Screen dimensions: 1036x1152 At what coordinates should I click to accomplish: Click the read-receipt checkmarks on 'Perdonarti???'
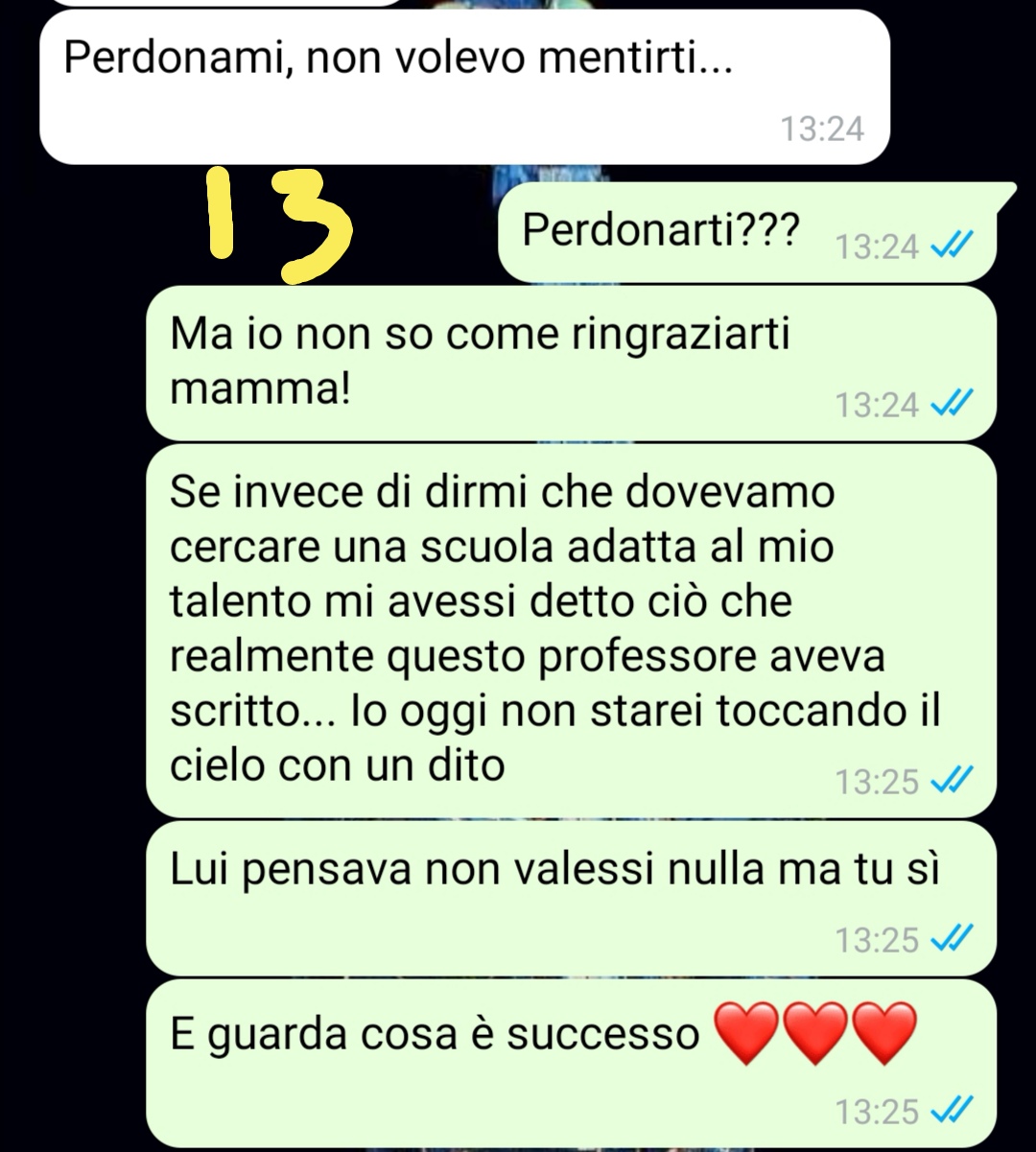[x=954, y=247]
